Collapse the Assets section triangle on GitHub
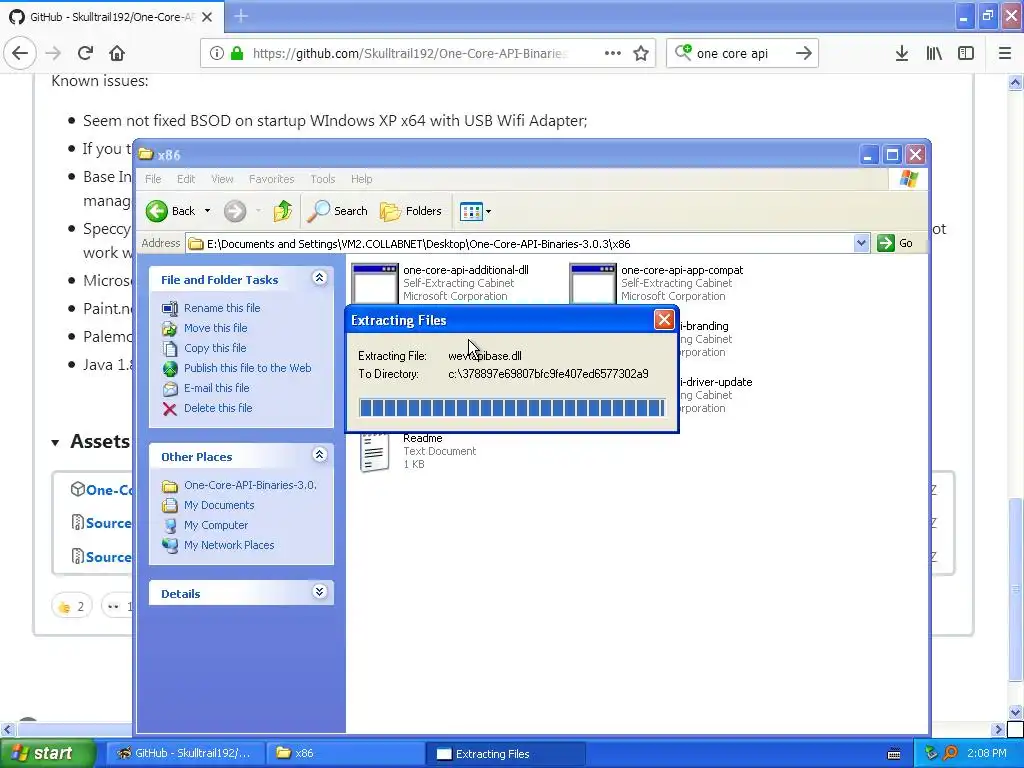Screen dimensions: 1024x768 pyautogui.click(x=56, y=443)
